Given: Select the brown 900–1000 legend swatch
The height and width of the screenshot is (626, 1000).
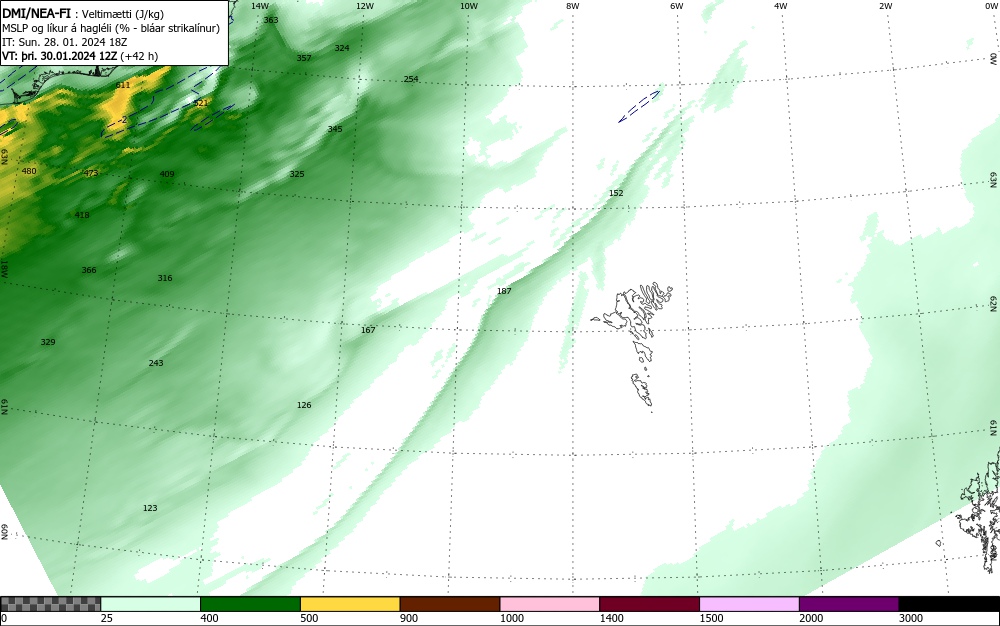Looking at the screenshot, I should [450, 604].
